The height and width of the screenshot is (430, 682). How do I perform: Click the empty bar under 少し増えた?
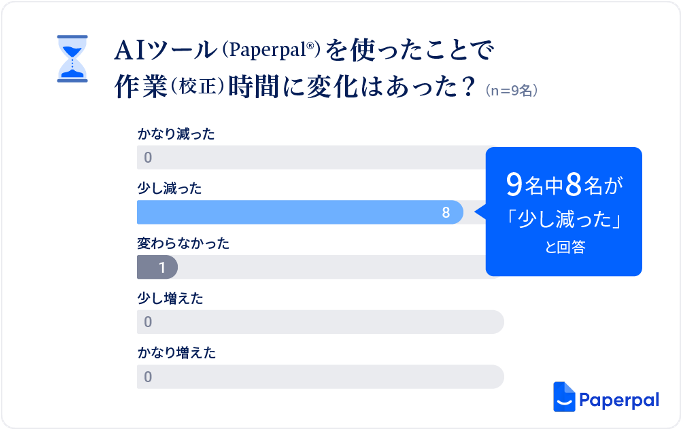tap(320, 322)
